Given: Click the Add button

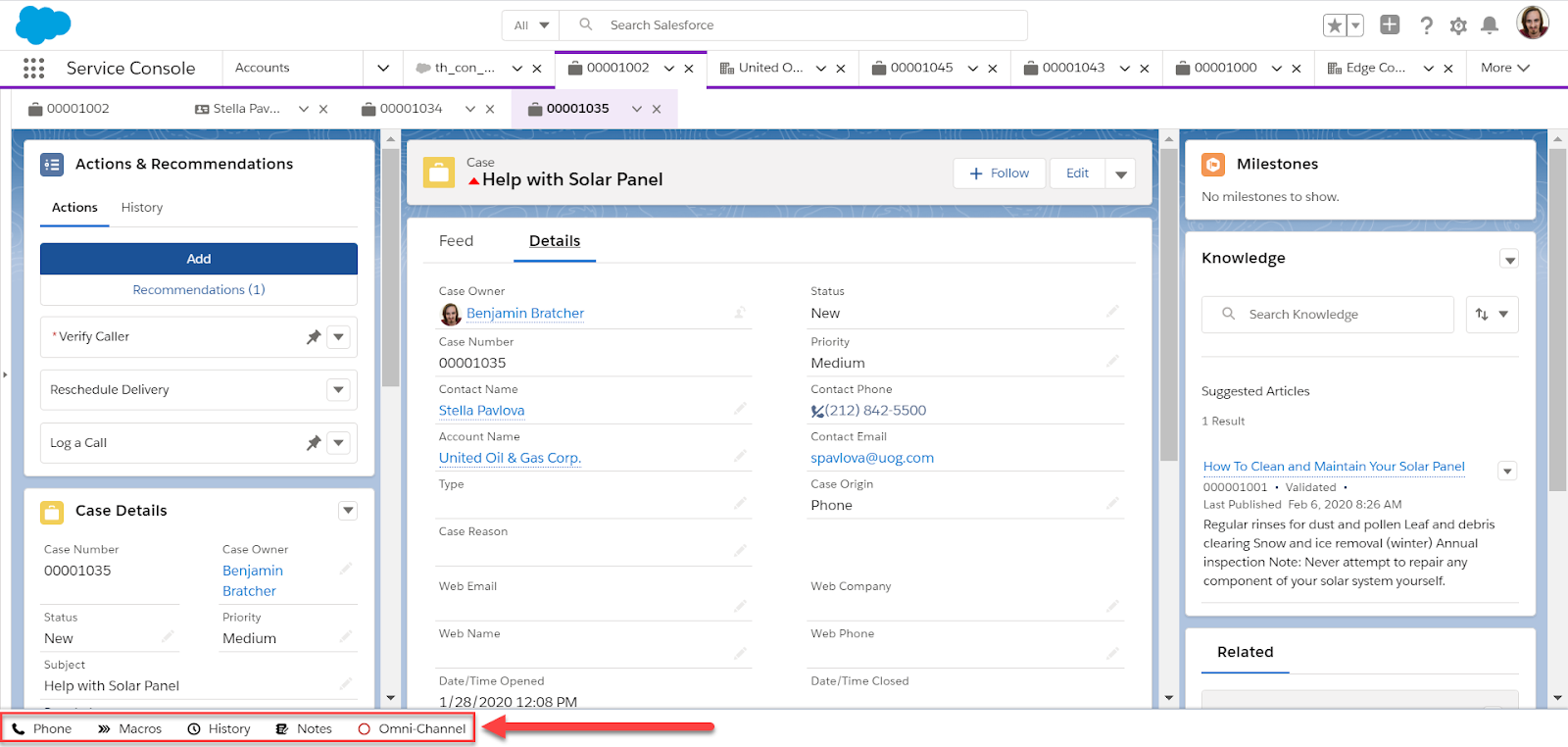Looking at the screenshot, I should coord(199,259).
